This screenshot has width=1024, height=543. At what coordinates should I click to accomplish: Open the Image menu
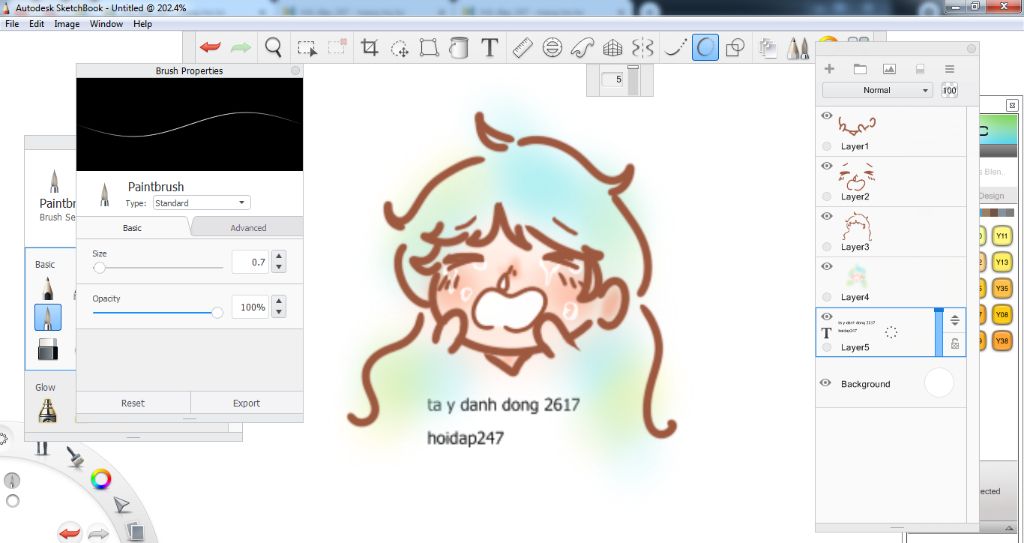point(67,24)
